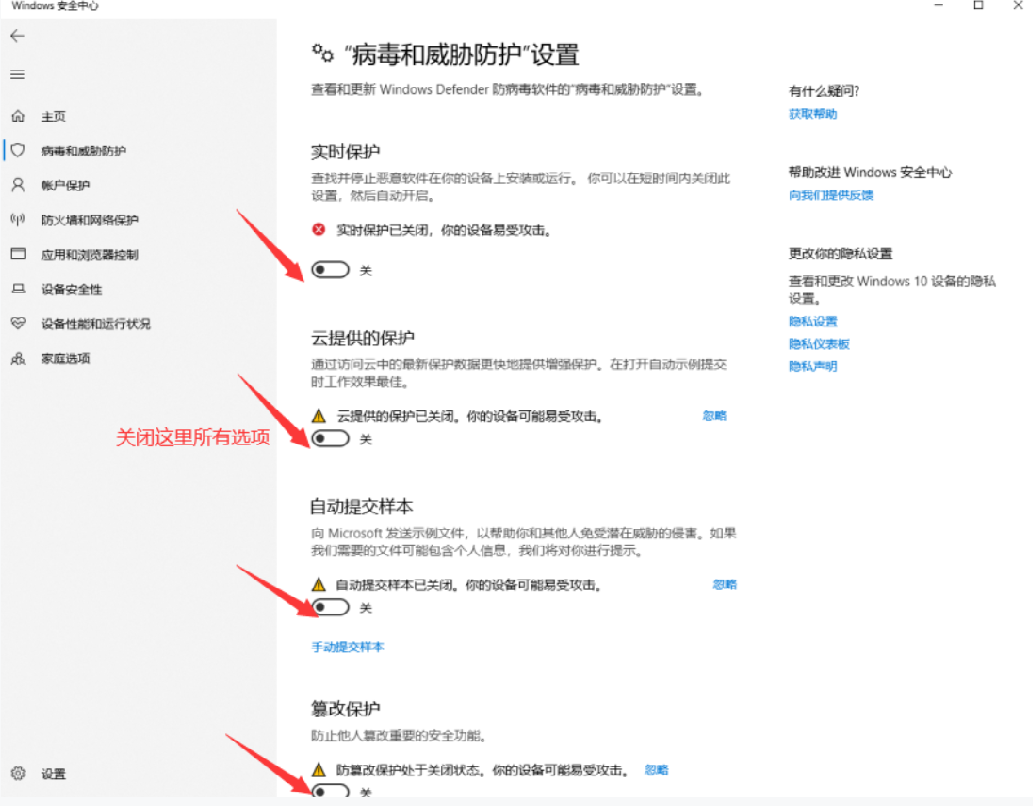Open the 隐私仪表板 link

coord(819,344)
